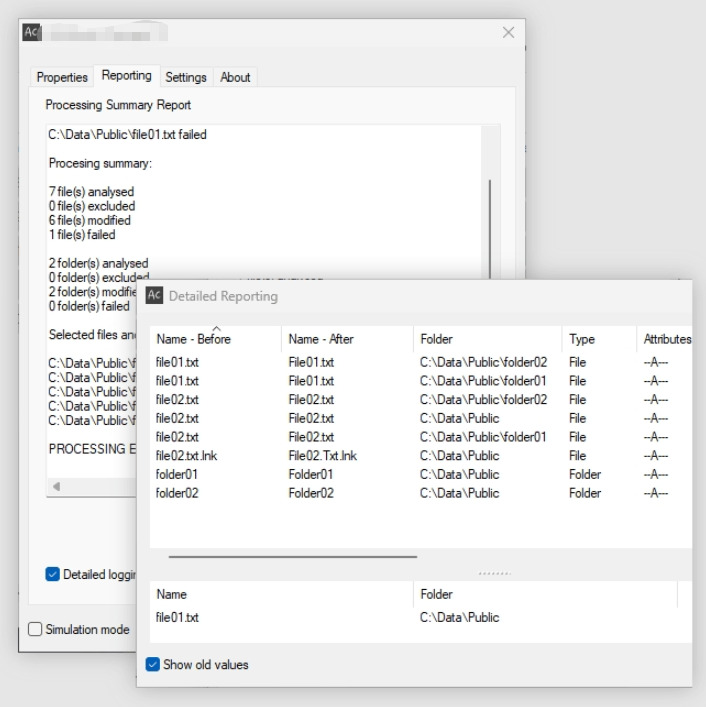The width and height of the screenshot is (706, 707).
Task: Select file01.txt row in folder01
Action: 421,381
